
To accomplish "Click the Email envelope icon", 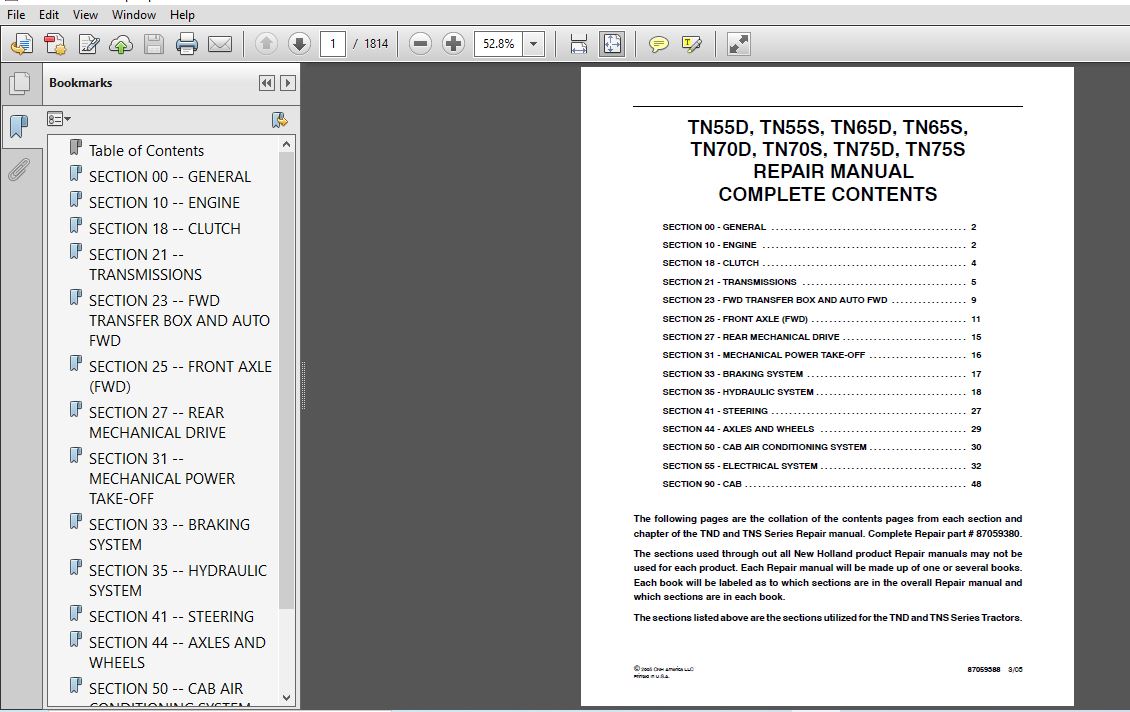I will 220,44.
